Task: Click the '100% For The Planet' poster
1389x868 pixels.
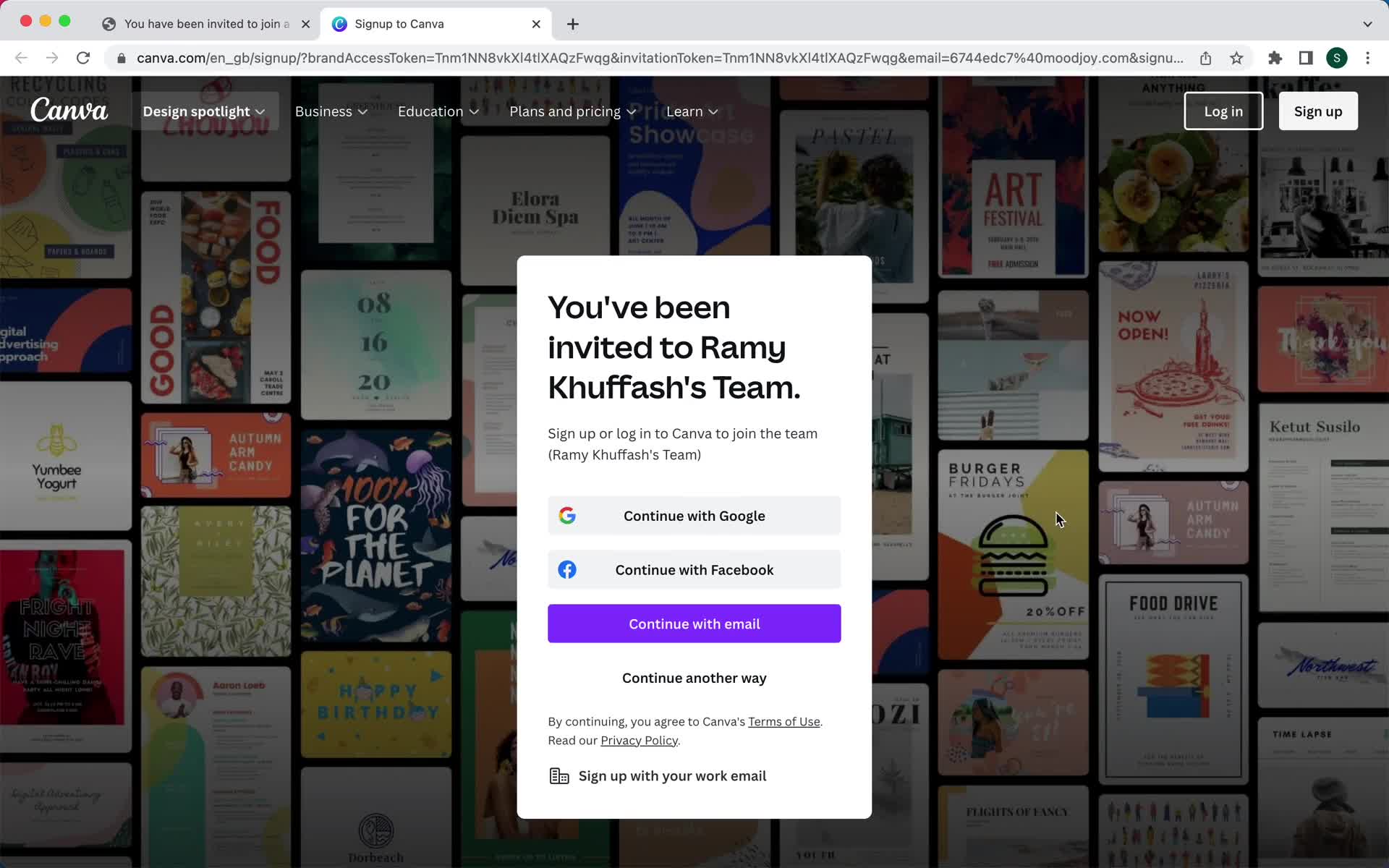Action: tap(376, 537)
